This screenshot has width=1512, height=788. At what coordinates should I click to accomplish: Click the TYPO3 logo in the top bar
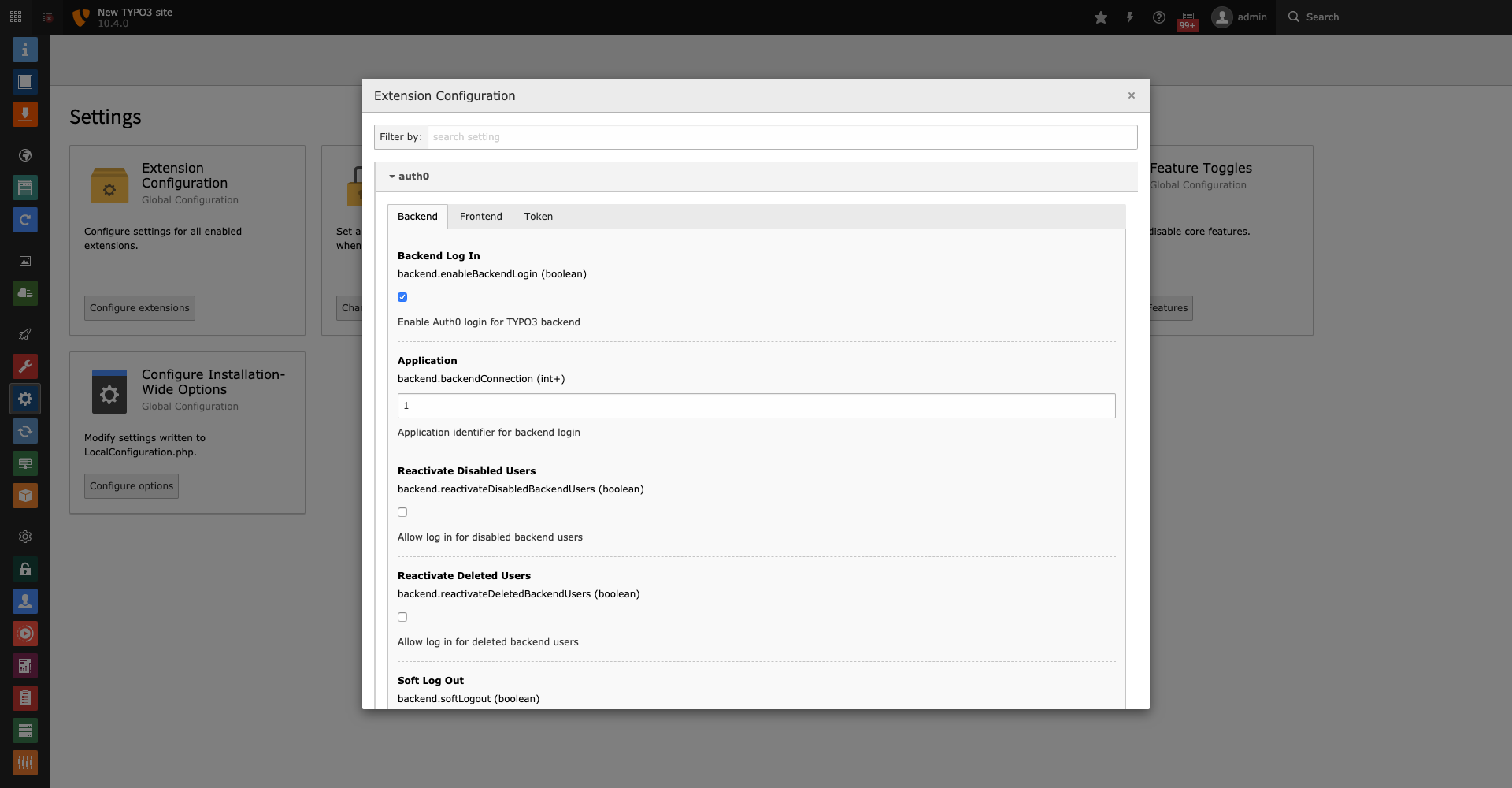pyautogui.click(x=80, y=17)
